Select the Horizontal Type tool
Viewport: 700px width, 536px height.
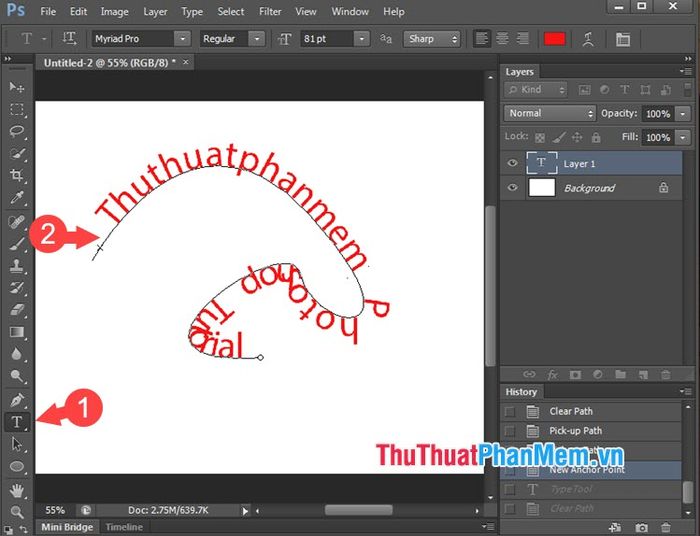tap(17, 422)
